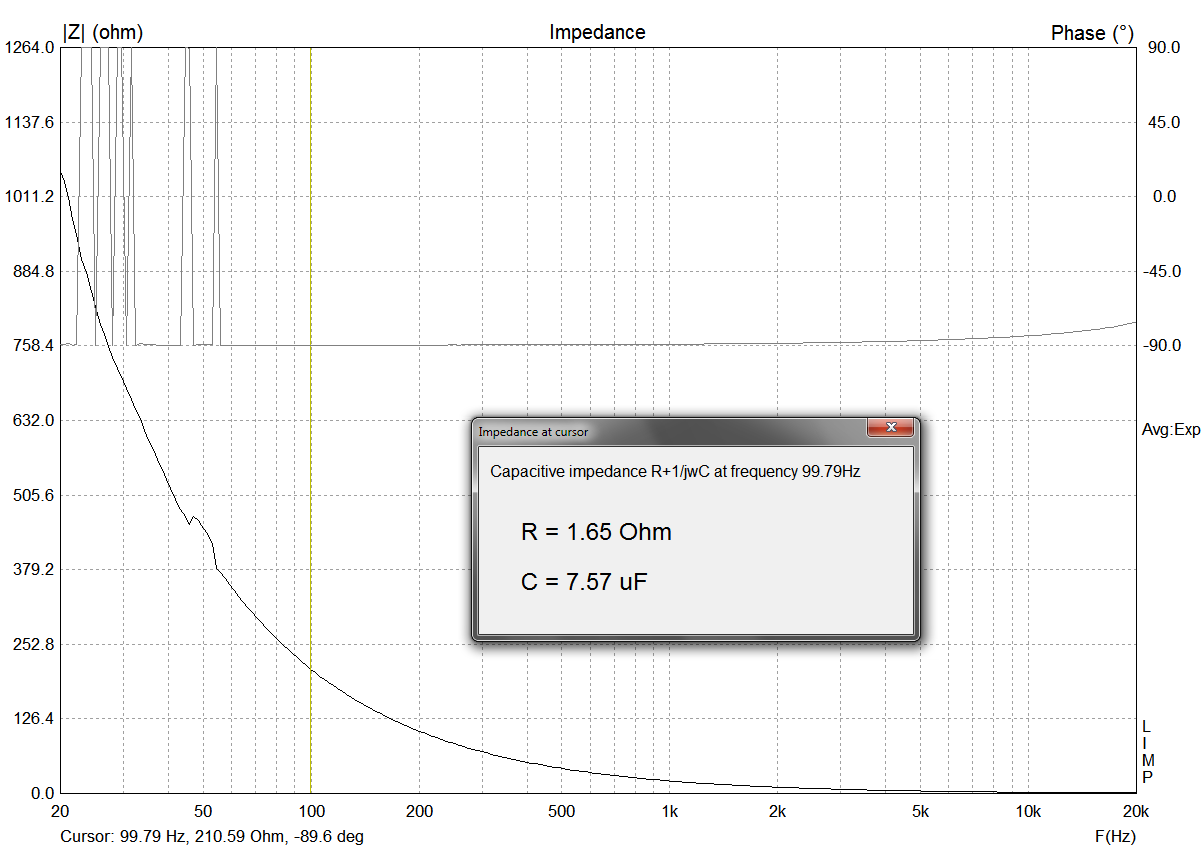Click the Phase (°) axis label

1093,33
